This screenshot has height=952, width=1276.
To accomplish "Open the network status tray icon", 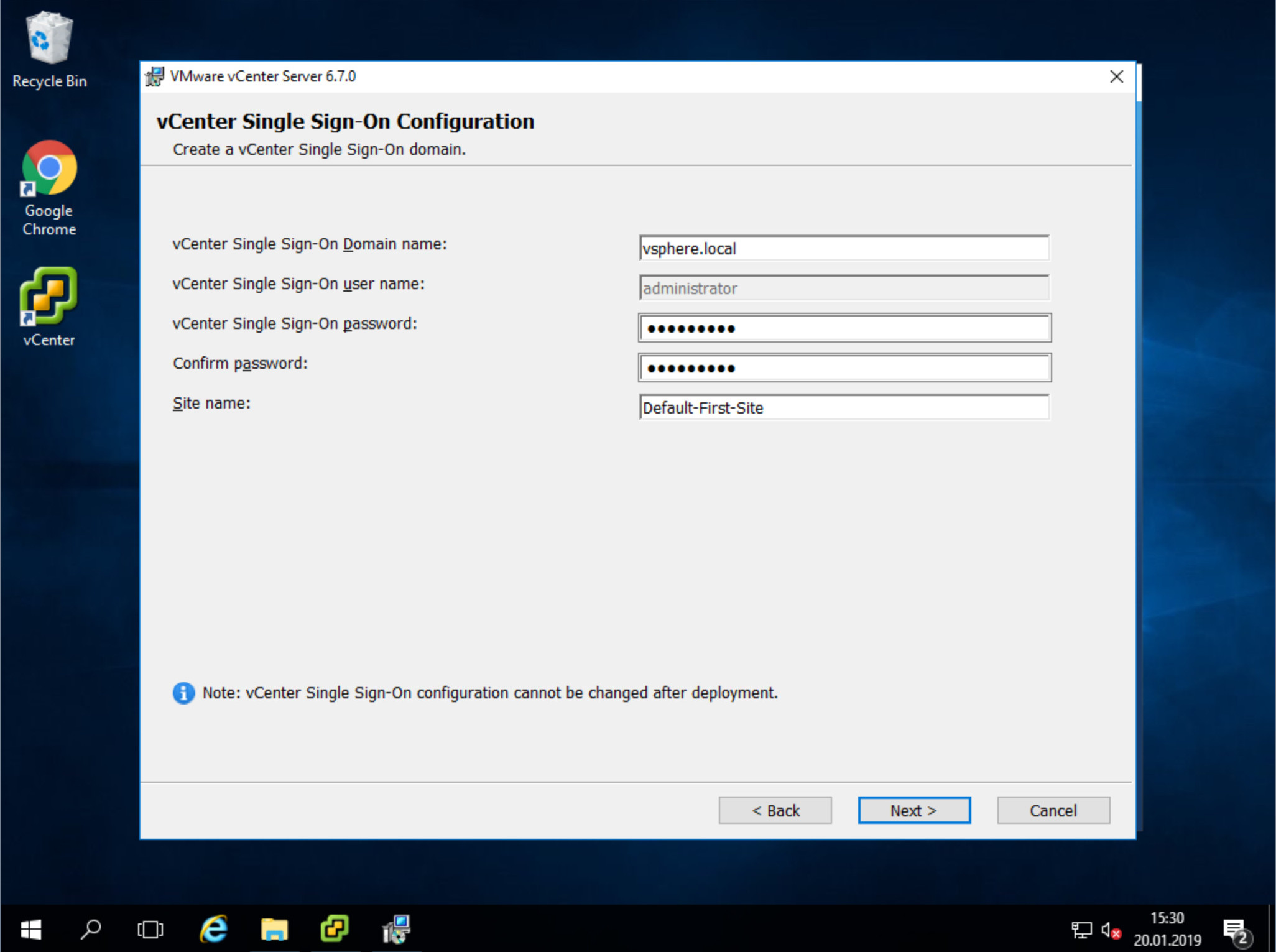I will 1081,930.
